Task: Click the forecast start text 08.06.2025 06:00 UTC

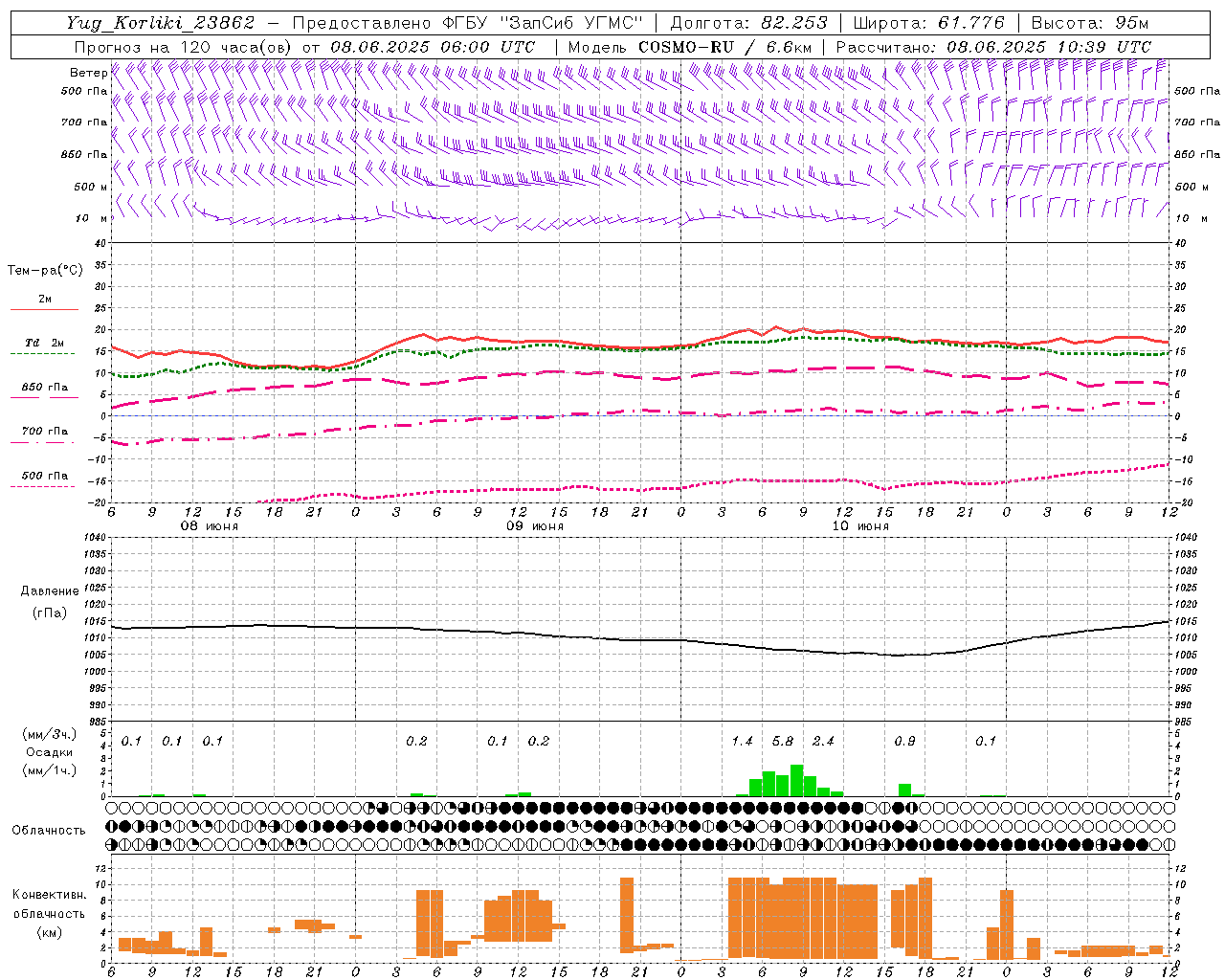Action: tap(433, 47)
